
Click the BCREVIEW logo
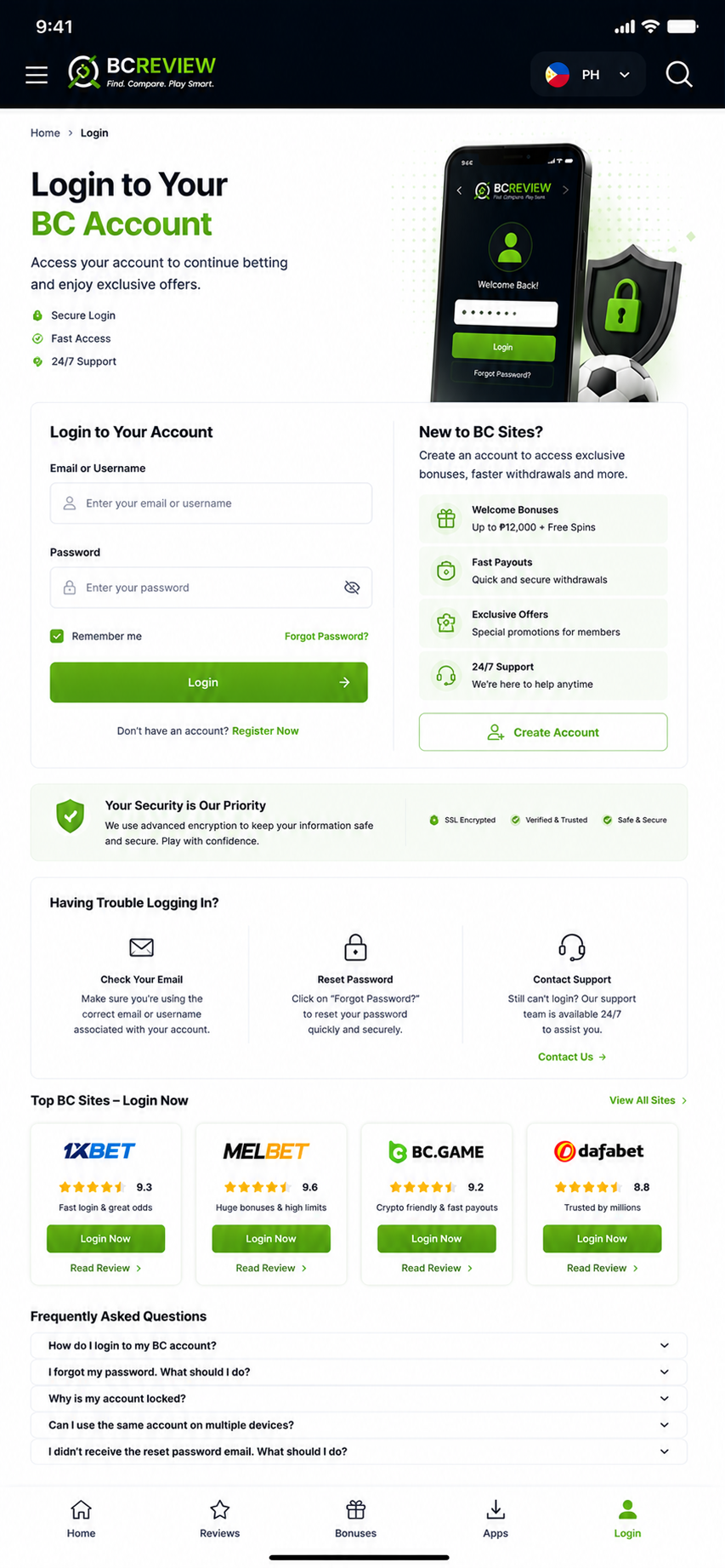pyautogui.click(x=142, y=72)
